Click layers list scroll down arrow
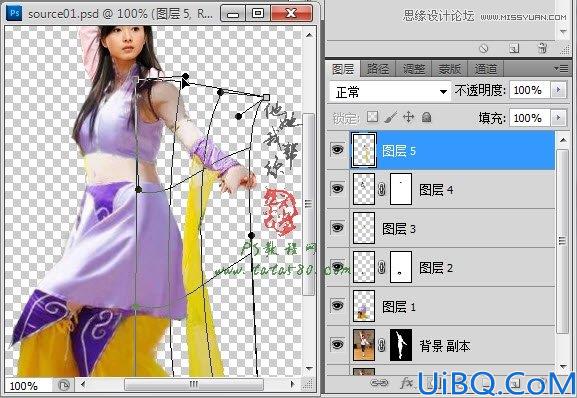 (x=563, y=366)
